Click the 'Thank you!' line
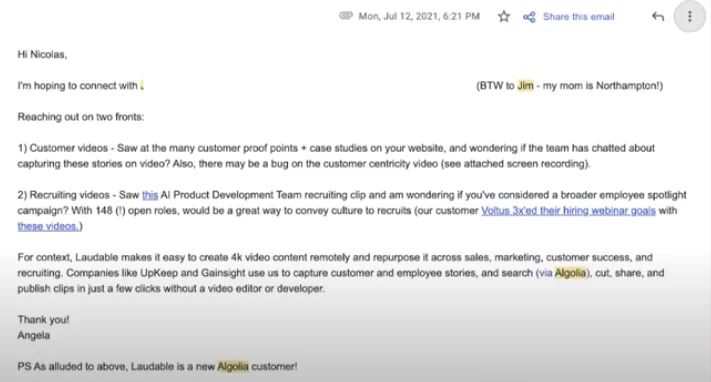 [43, 320]
